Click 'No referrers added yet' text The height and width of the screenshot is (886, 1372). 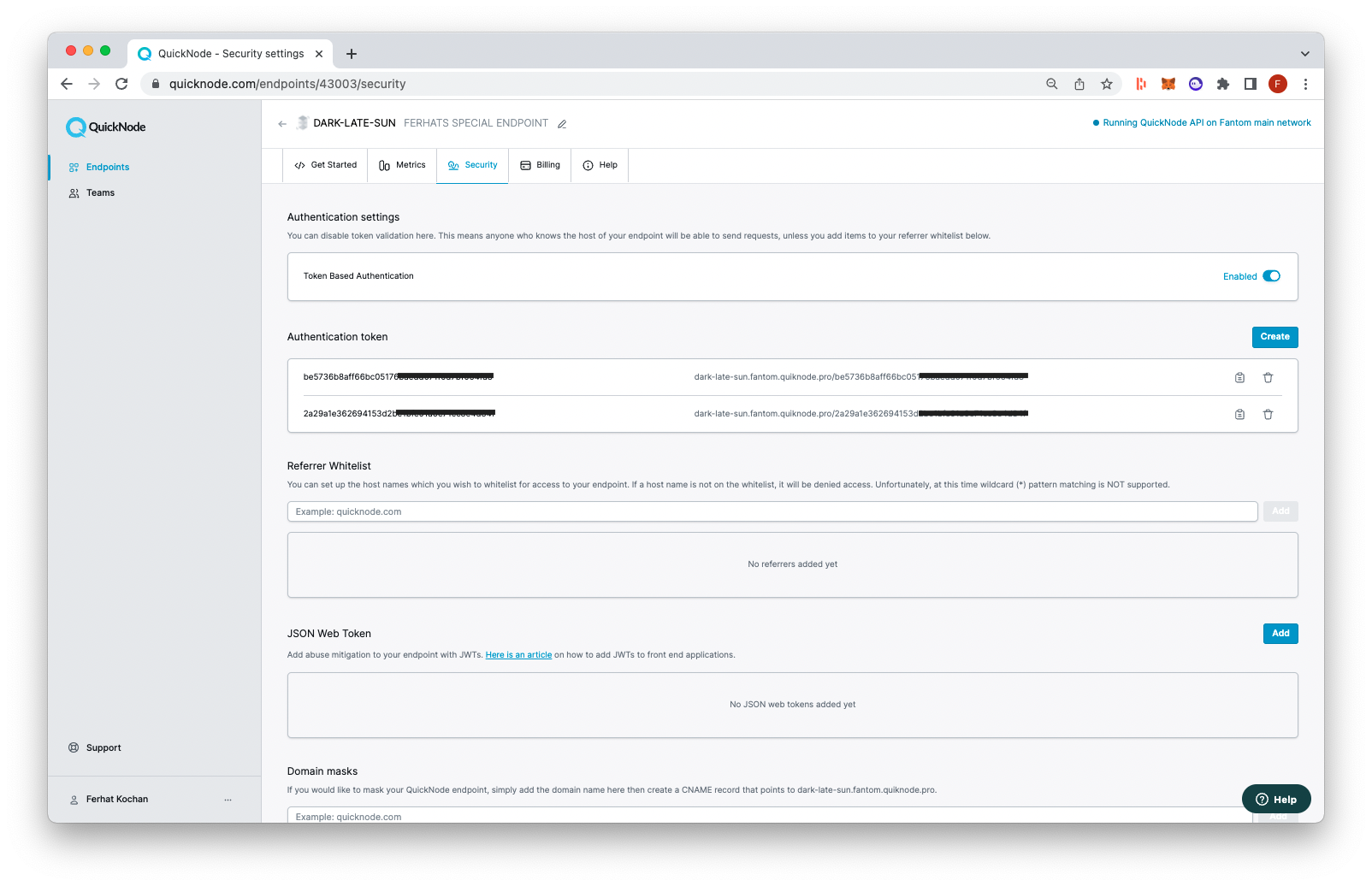click(x=793, y=564)
